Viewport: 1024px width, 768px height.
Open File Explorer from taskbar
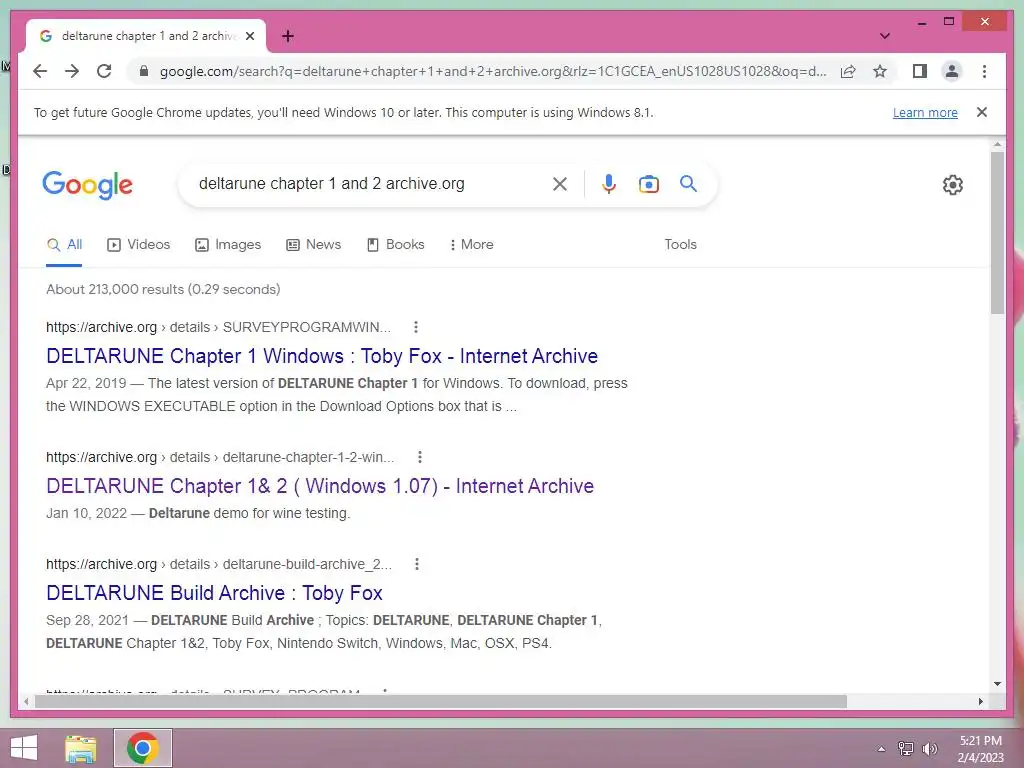[81, 748]
